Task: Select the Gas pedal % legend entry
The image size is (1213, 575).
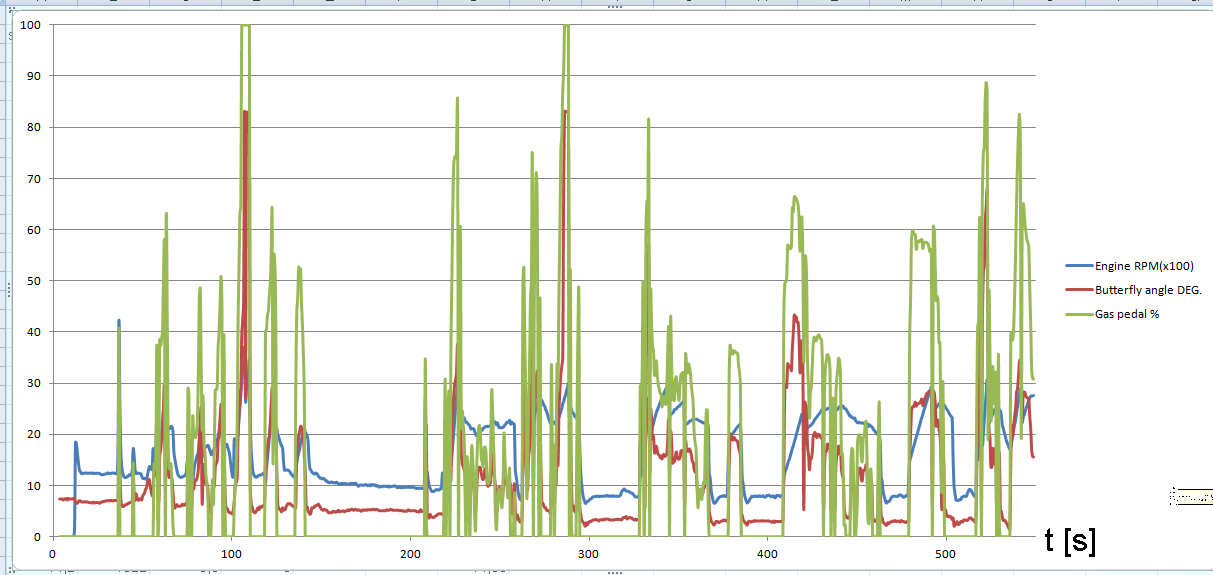Action: point(1127,314)
